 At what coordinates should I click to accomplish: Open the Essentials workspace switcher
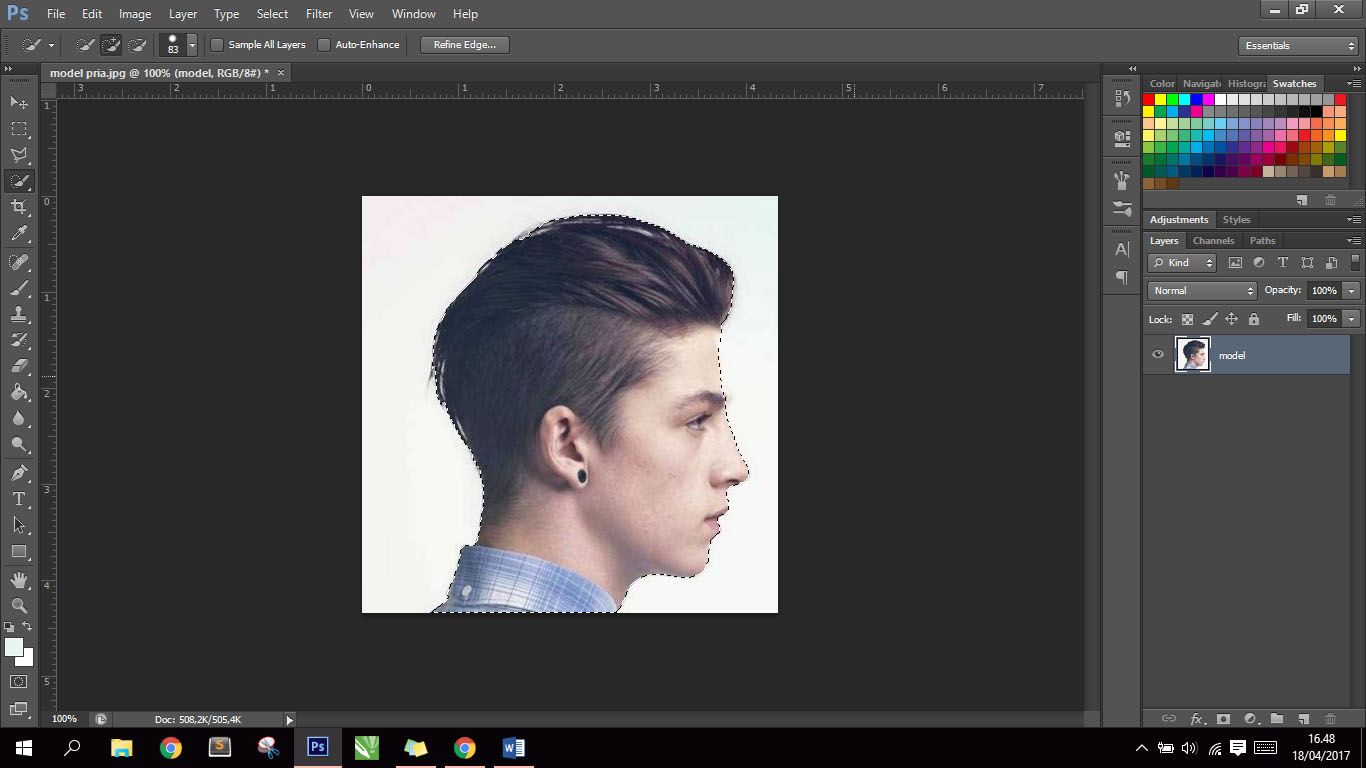point(1297,45)
